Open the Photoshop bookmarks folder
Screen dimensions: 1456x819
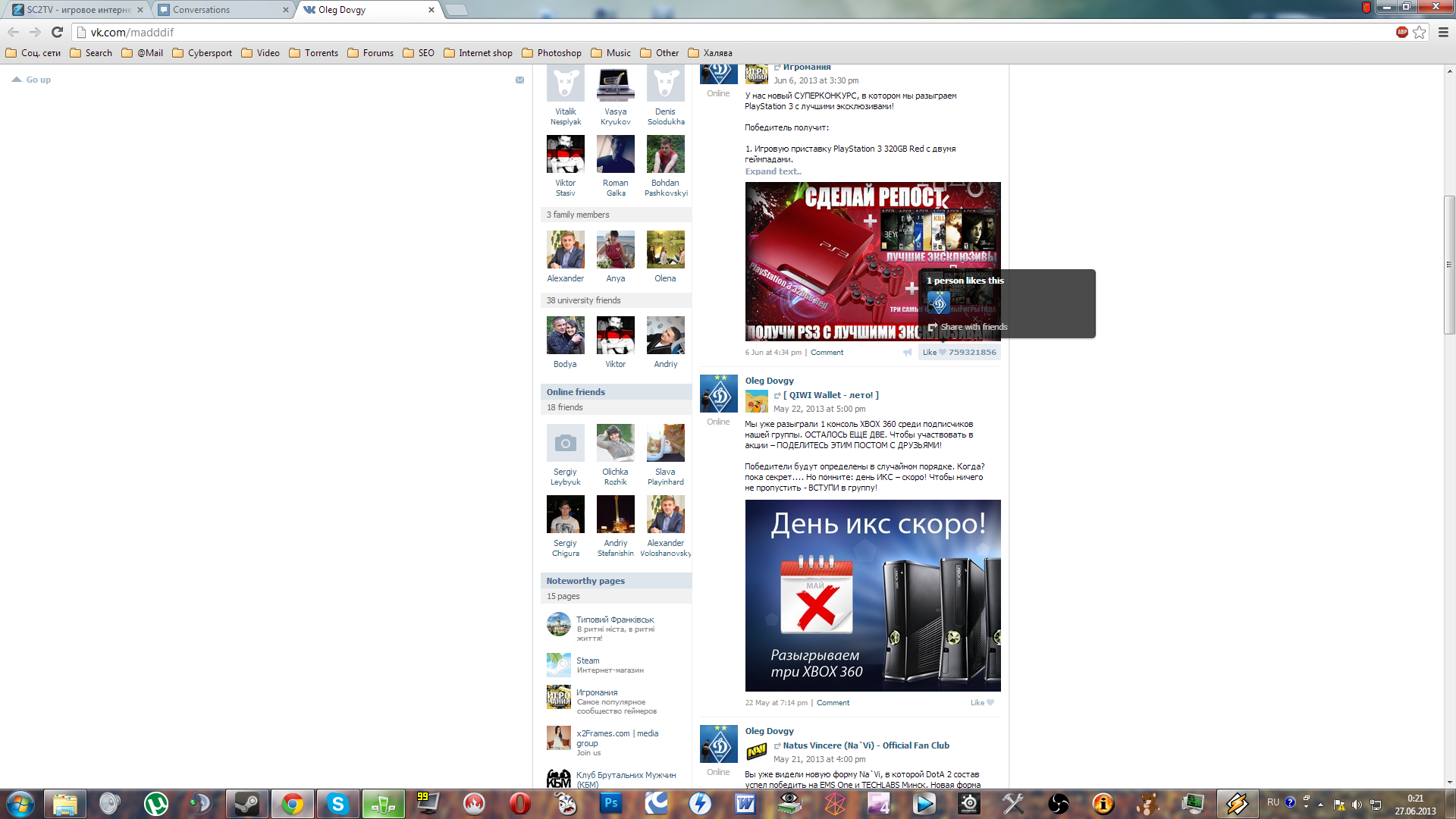point(551,53)
